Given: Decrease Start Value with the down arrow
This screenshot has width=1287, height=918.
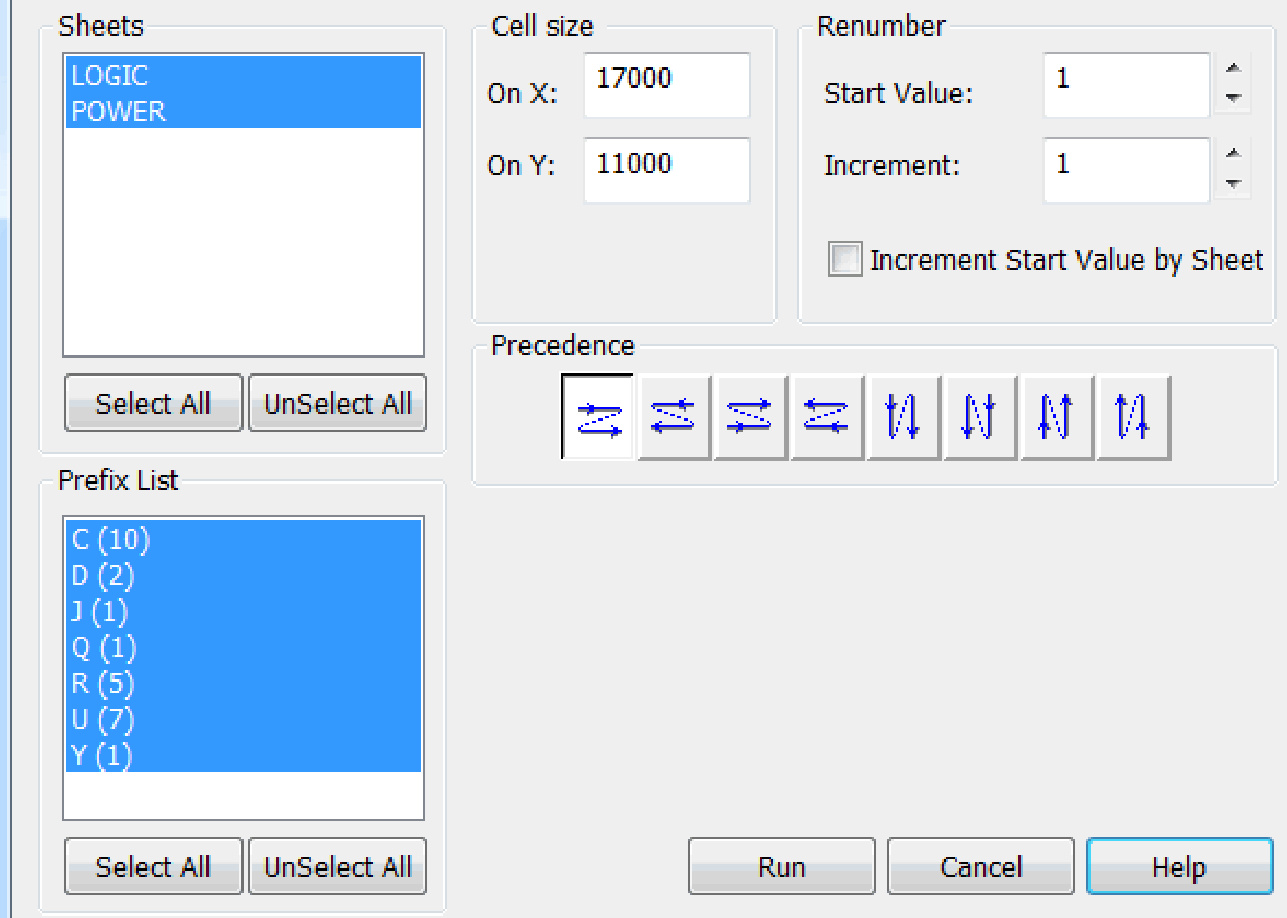Looking at the screenshot, I should pos(1234,98).
